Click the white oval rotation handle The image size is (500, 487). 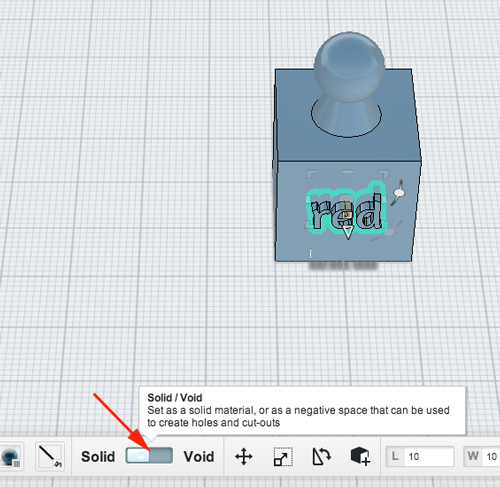(399, 193)
